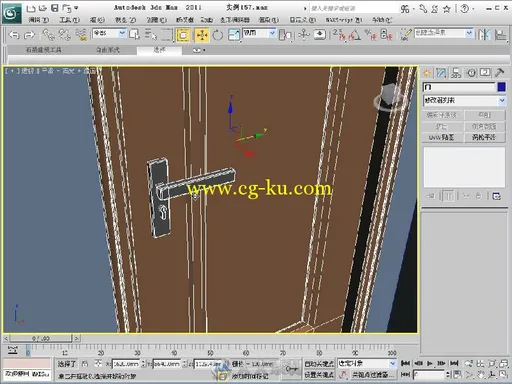The width and height of the screenshot is (512, 384).
Task: Open the MAXScript menu
Action: click(x=344, y=20)
